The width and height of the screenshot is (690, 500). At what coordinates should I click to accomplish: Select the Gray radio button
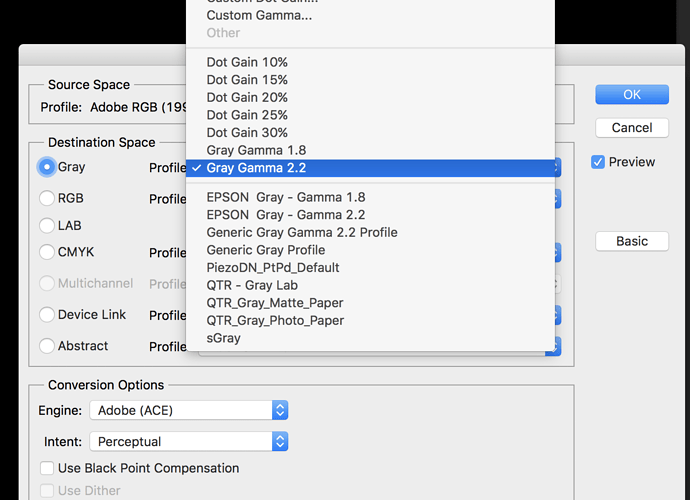pyautogui.click(x=47, y=167)
